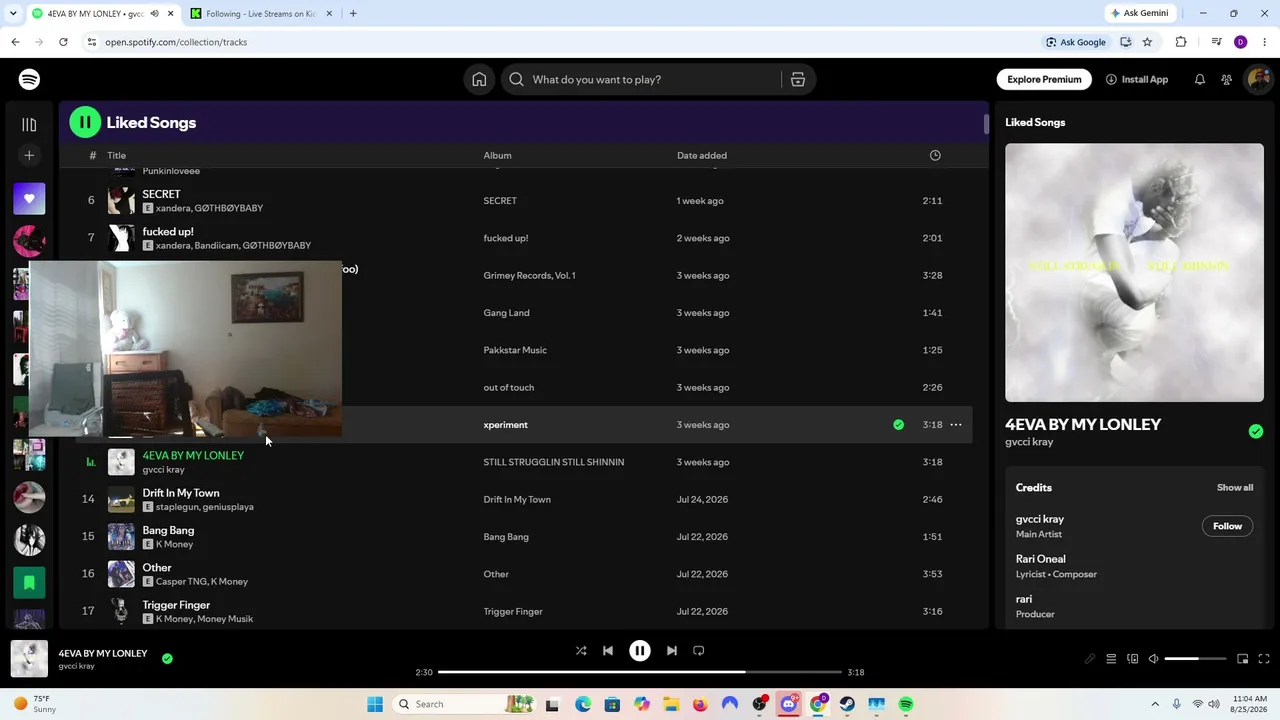
Task: Sort the list by duration clock icon
Action: [x=935, y=155]
